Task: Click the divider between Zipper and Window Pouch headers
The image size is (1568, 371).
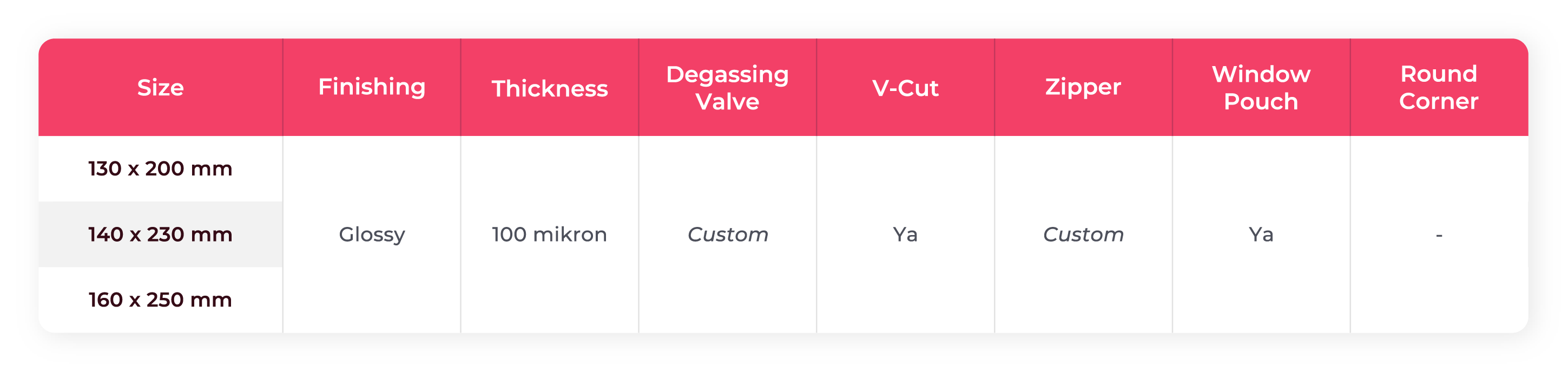Action: coord(1172,88)
